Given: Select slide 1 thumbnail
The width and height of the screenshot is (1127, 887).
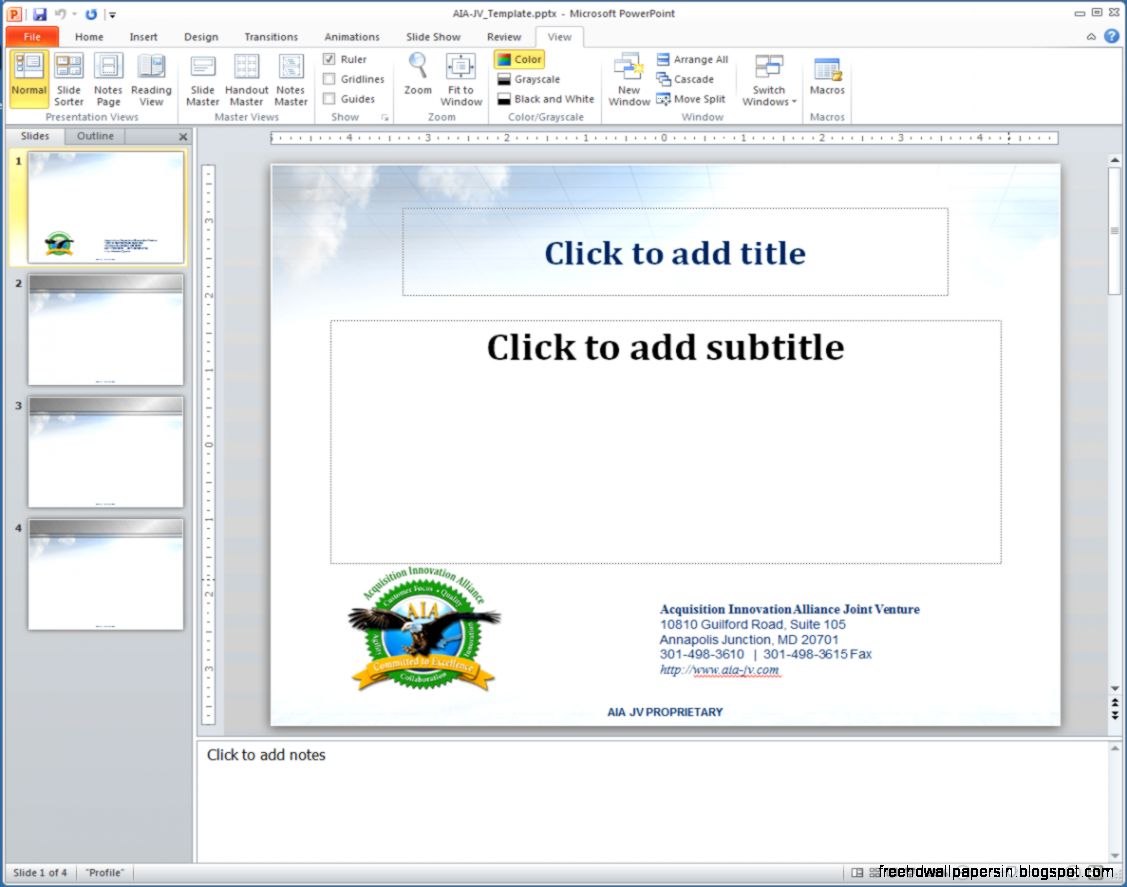Looking at the screenshot, I should (x=106, y=208).
